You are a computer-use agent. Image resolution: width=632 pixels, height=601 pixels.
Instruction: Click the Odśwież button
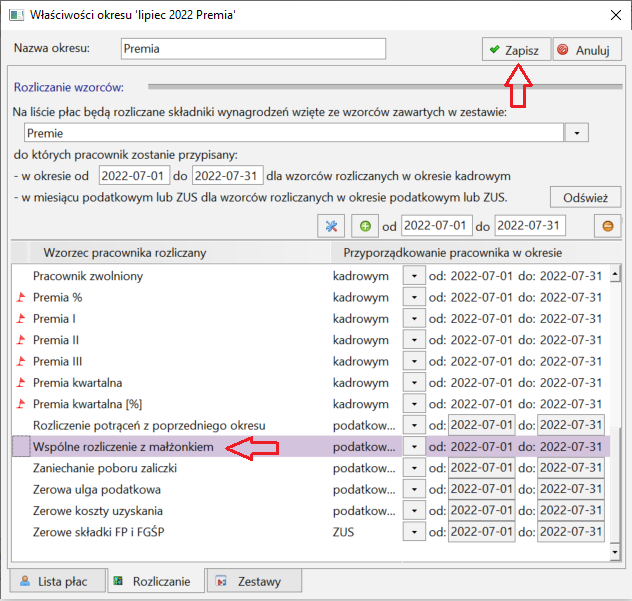(x=585, y=198)
